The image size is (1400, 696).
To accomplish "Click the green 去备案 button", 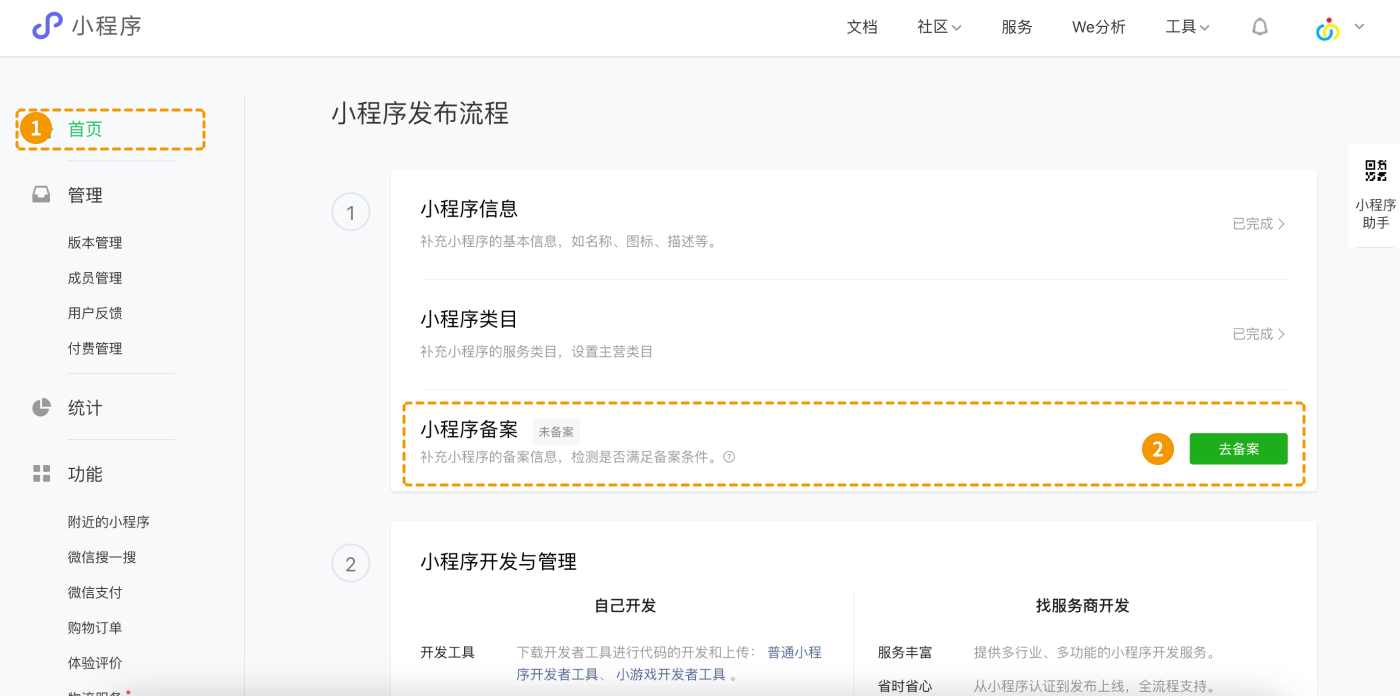I will point(1238,448).
